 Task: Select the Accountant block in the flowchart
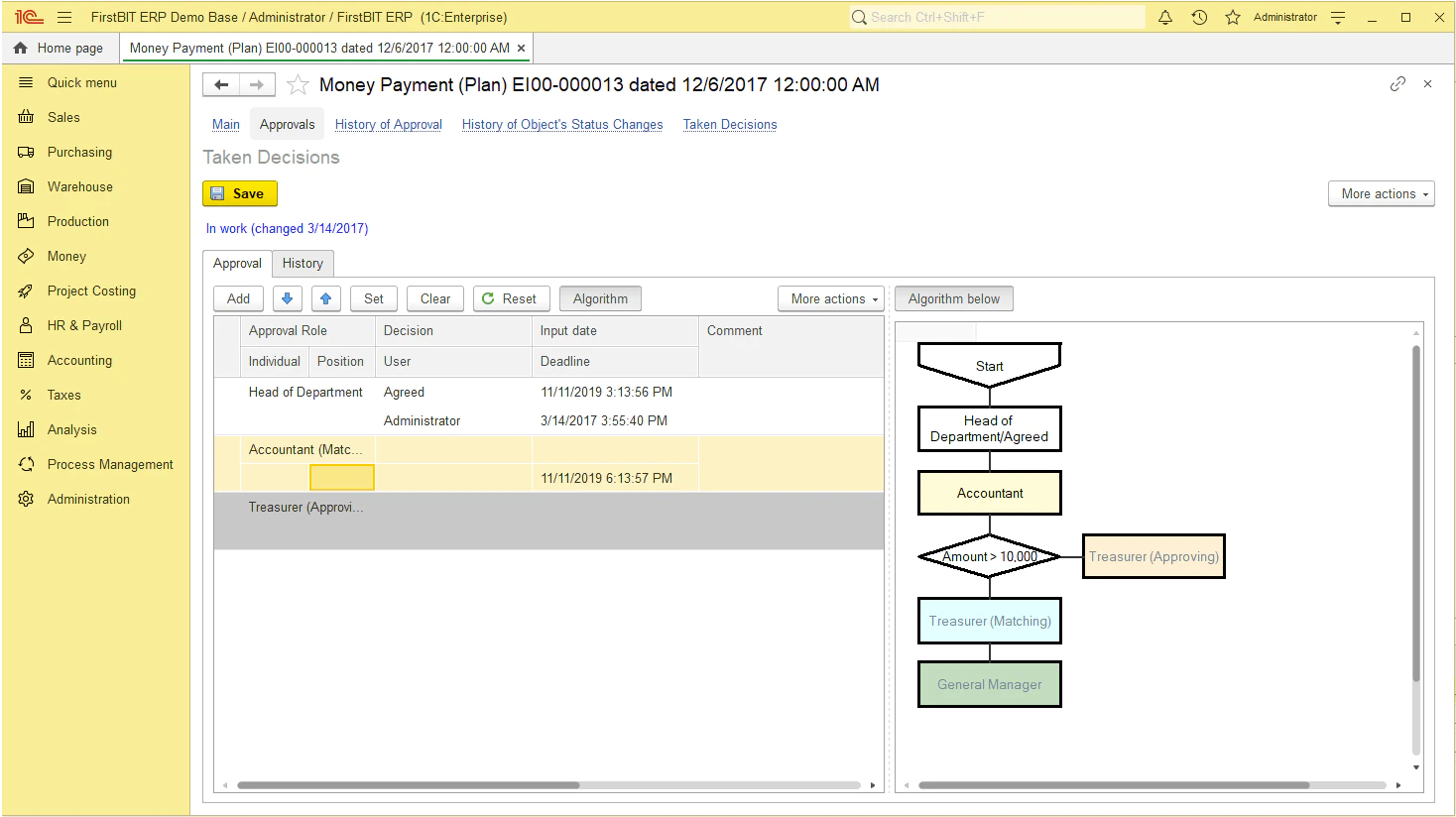tap(990, 493)
